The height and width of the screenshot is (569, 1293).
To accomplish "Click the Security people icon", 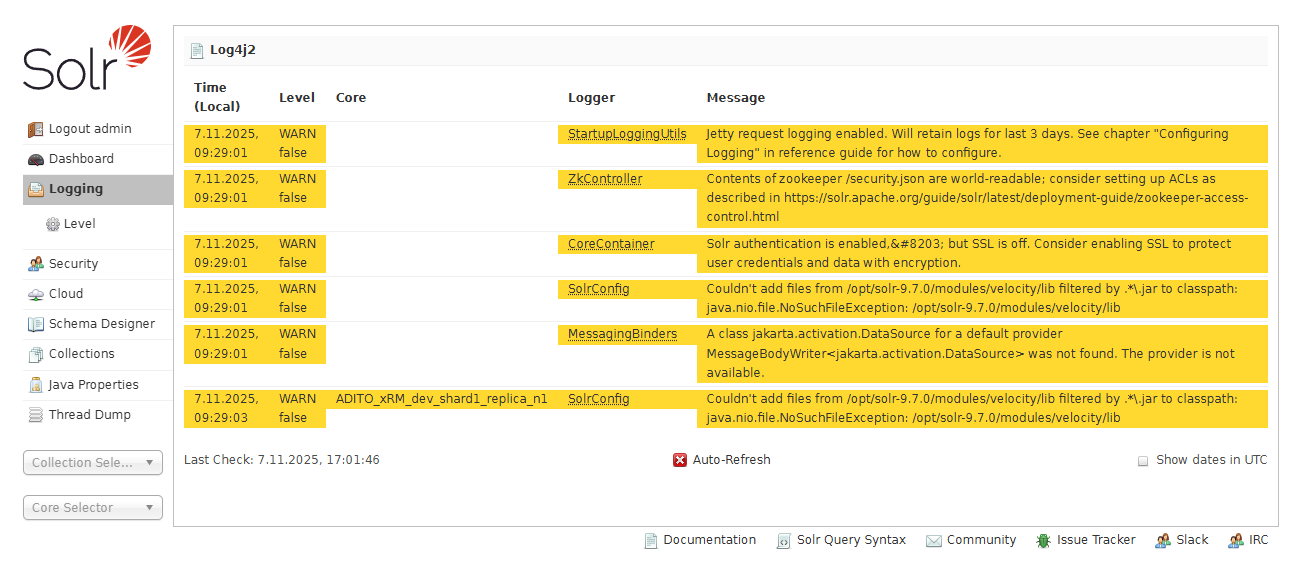I will (36, 264).
